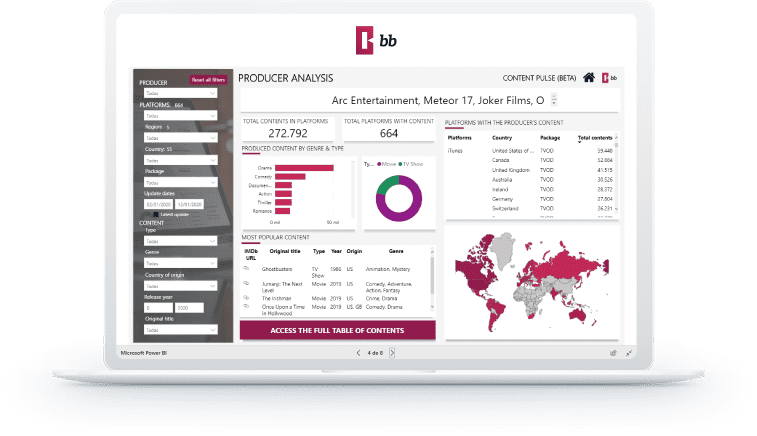The height and width of the screenshot is (436, 757).
Task: Click the Update end date field
Action: [189, 204]
